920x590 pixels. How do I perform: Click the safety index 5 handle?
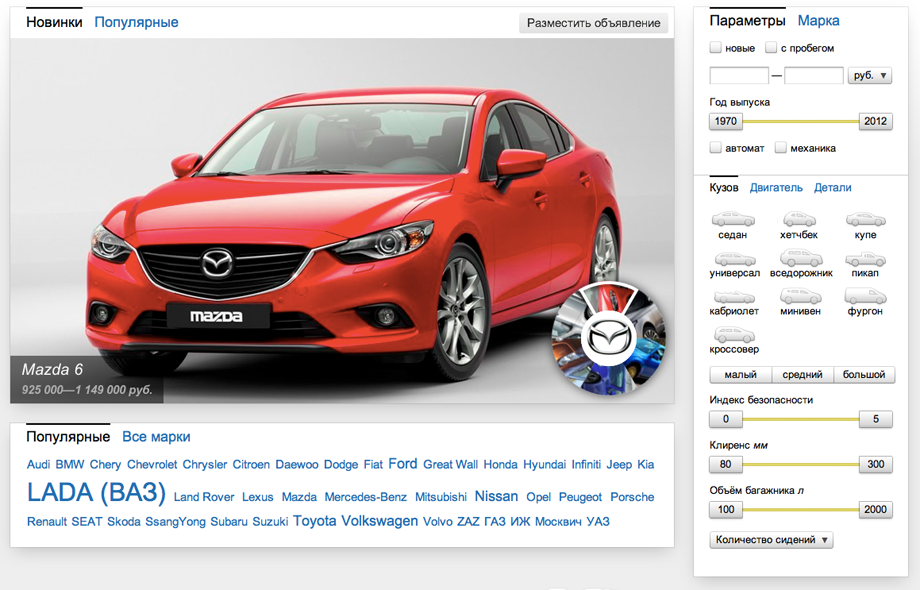(x=875, y=419)
